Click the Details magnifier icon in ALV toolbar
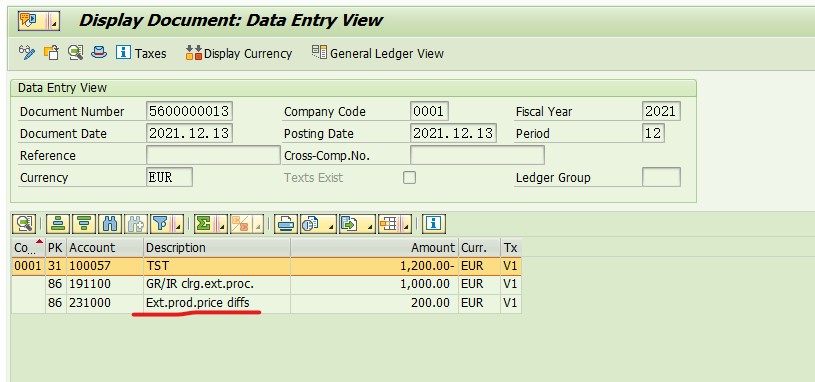 [x=23, y=224]
